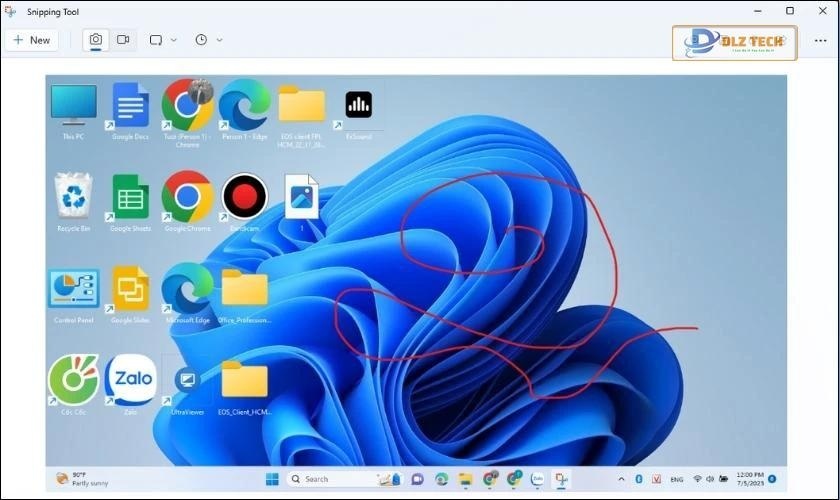Viewport: 840px width, 500px height.
Task: Click the Bandicam recorder icon
Action: 244,196
